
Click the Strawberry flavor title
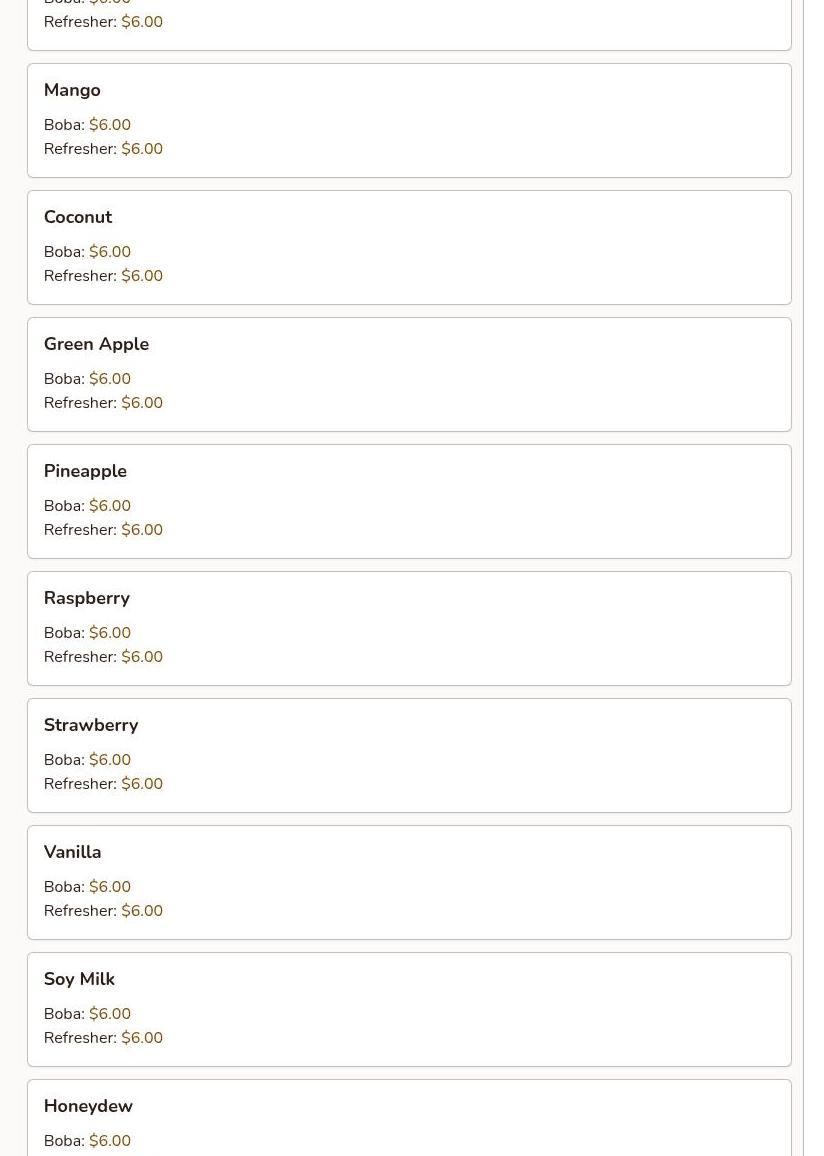[91, 725]
